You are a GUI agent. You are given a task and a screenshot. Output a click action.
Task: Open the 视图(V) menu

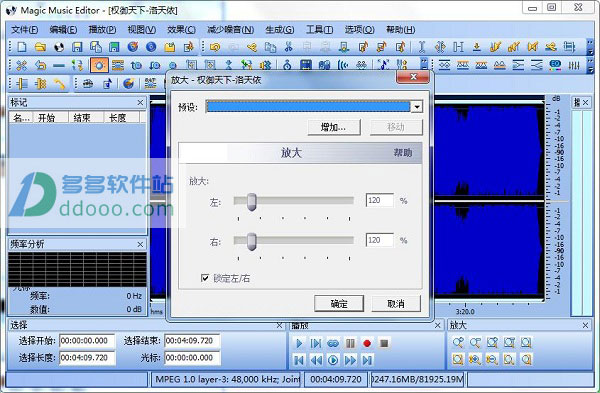pyautogui.click(x=142, y=29)
